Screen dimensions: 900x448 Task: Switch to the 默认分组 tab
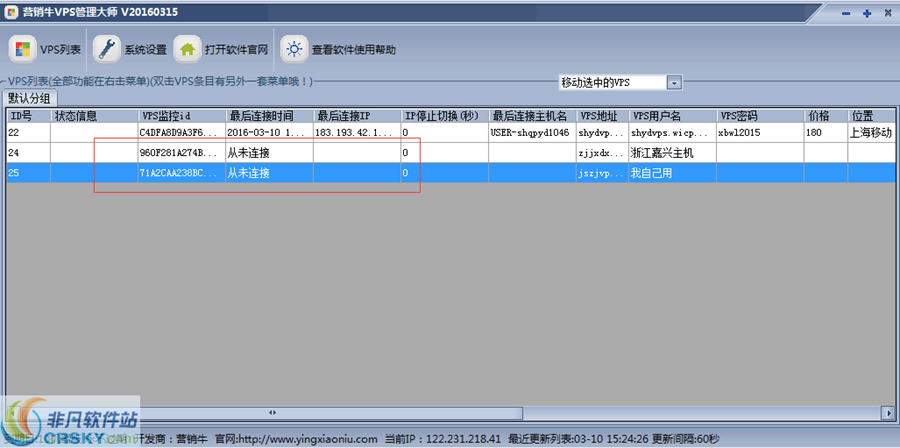point(29,98)
